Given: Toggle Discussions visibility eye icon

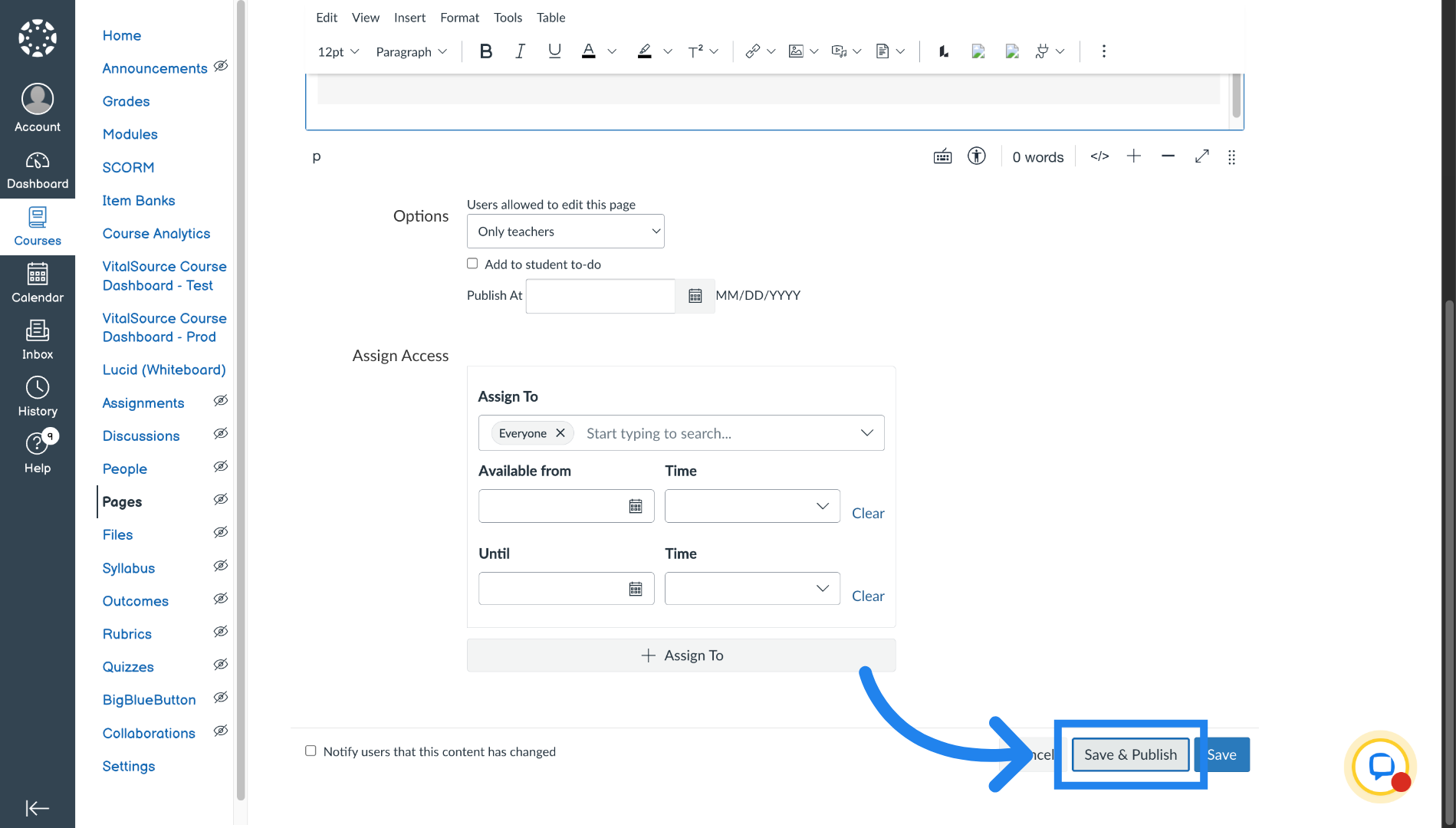Looking at the screenshot, I should click(221, 434).
